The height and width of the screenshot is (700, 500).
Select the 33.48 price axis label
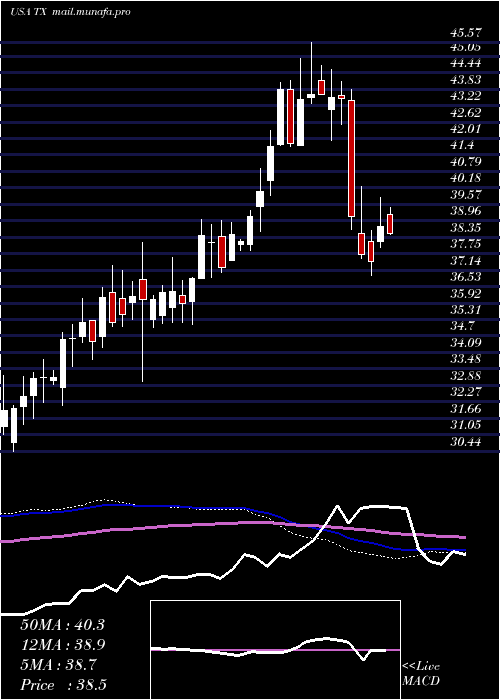[465, 359]
